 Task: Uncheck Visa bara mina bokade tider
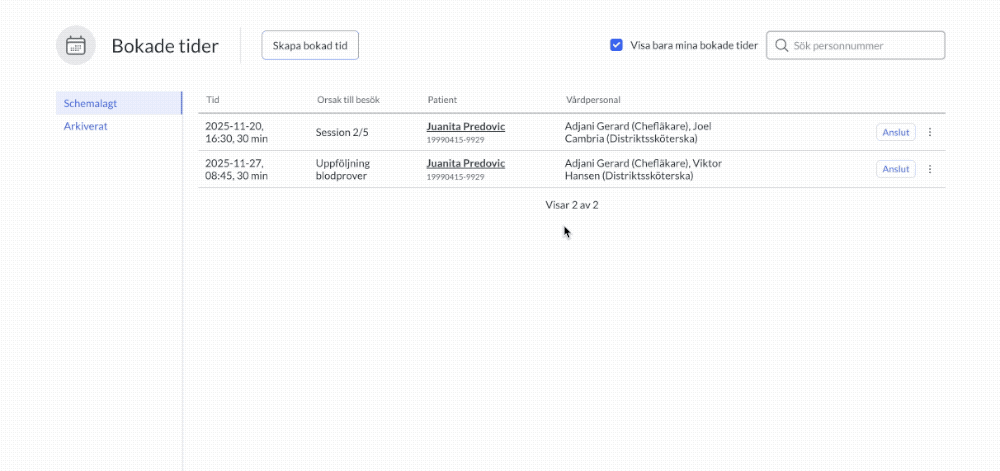pos(616,45)
